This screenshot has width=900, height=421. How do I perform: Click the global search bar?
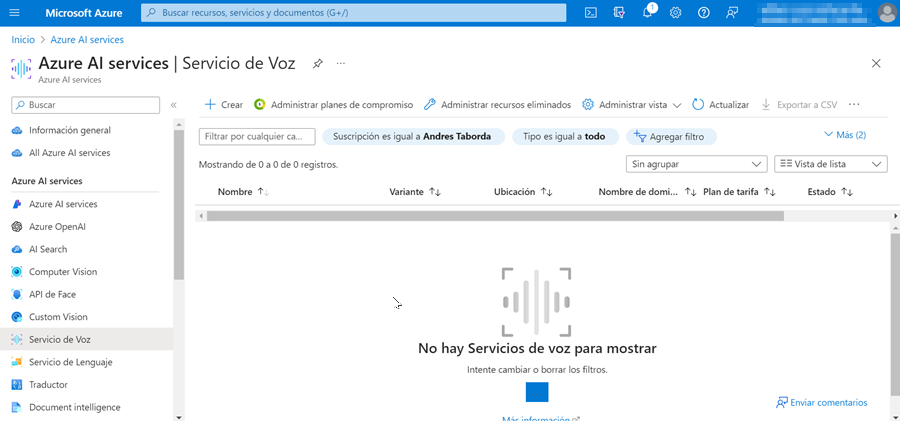pyautogui.click(x=354, y=13)
